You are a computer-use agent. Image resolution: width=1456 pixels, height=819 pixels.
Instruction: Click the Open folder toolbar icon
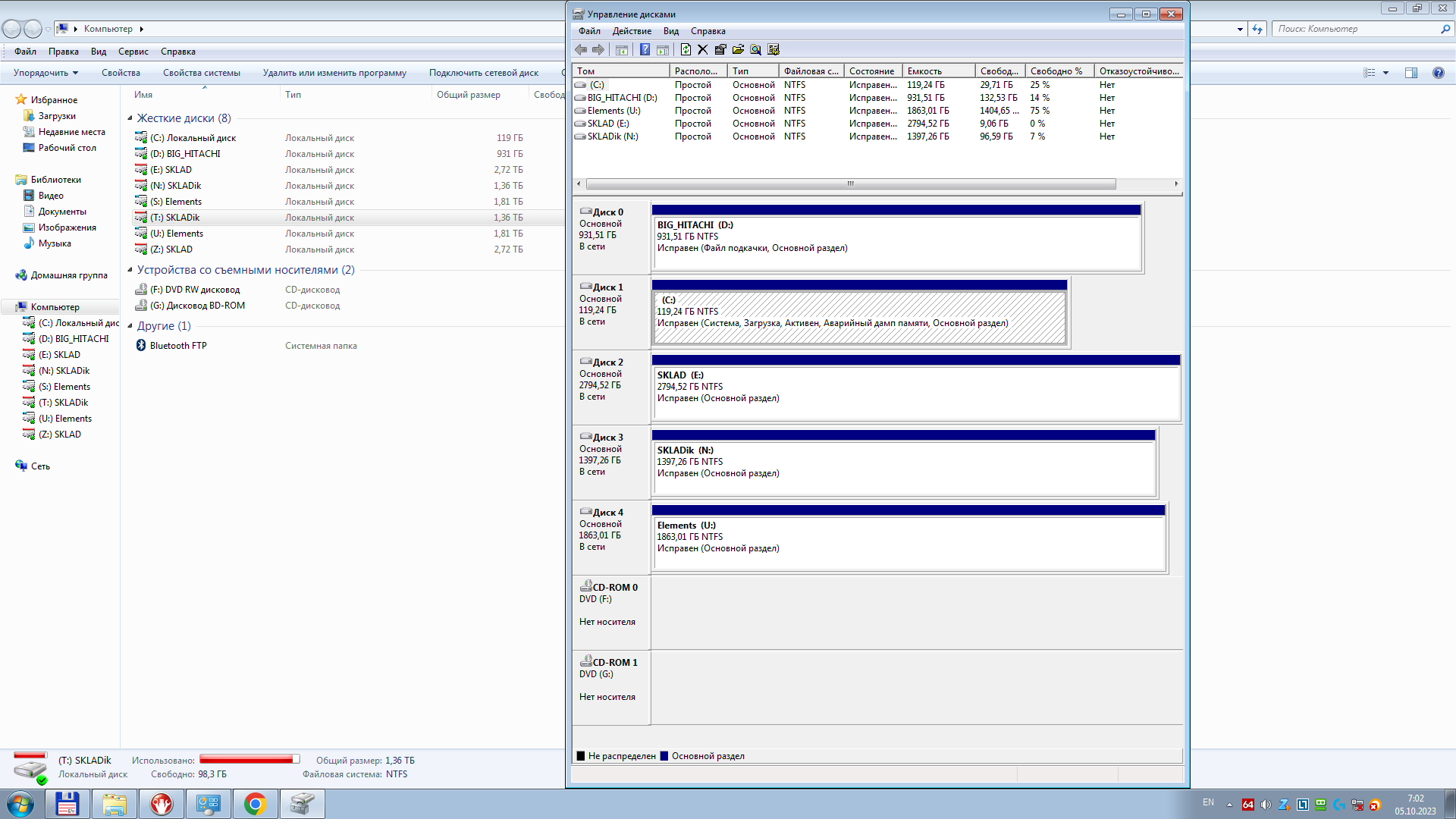click(x=738, y=50)
